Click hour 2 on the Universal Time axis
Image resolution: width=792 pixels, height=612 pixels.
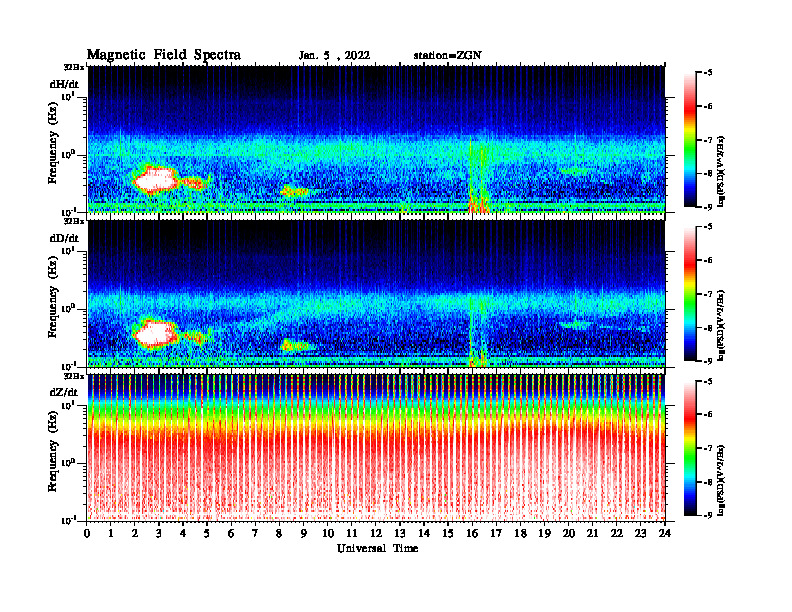(x=135, y=533)
